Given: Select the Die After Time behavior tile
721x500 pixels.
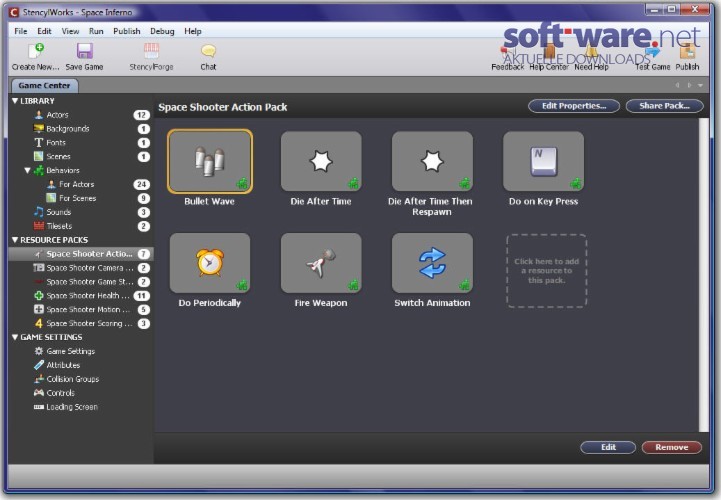Looking at the screenshot, I should (321, 161).
